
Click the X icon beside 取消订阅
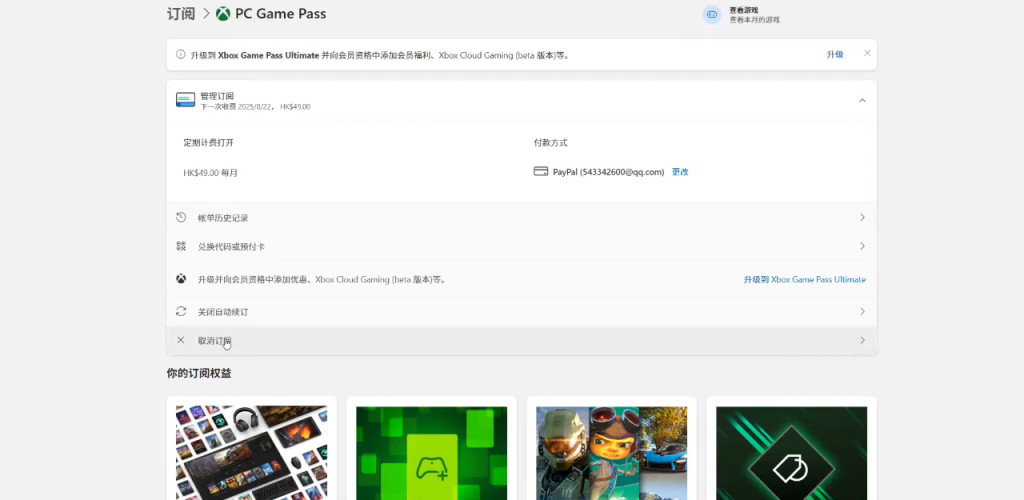pos(181,340)
